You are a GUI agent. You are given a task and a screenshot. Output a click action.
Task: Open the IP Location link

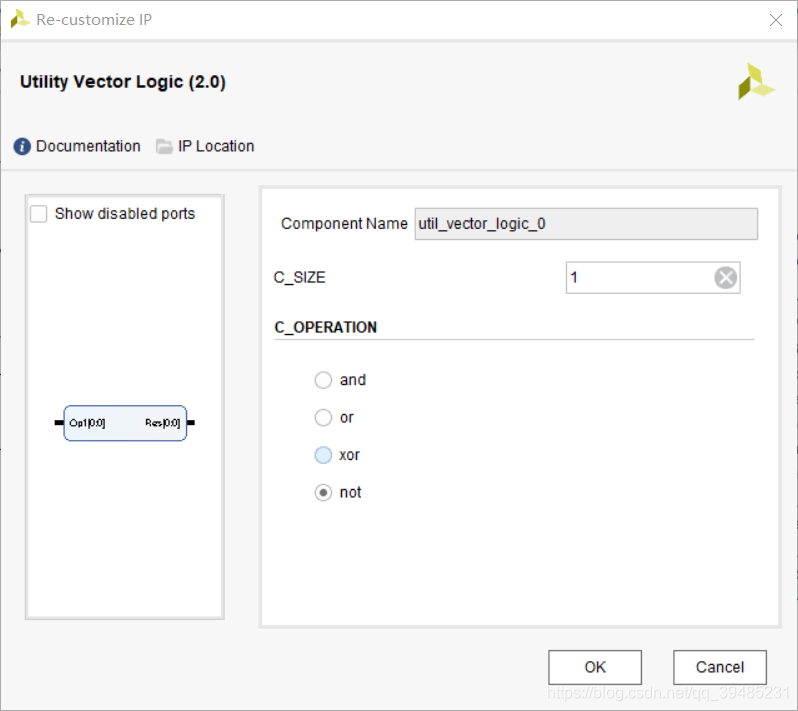pyautogui.click(x=216, y=147)
